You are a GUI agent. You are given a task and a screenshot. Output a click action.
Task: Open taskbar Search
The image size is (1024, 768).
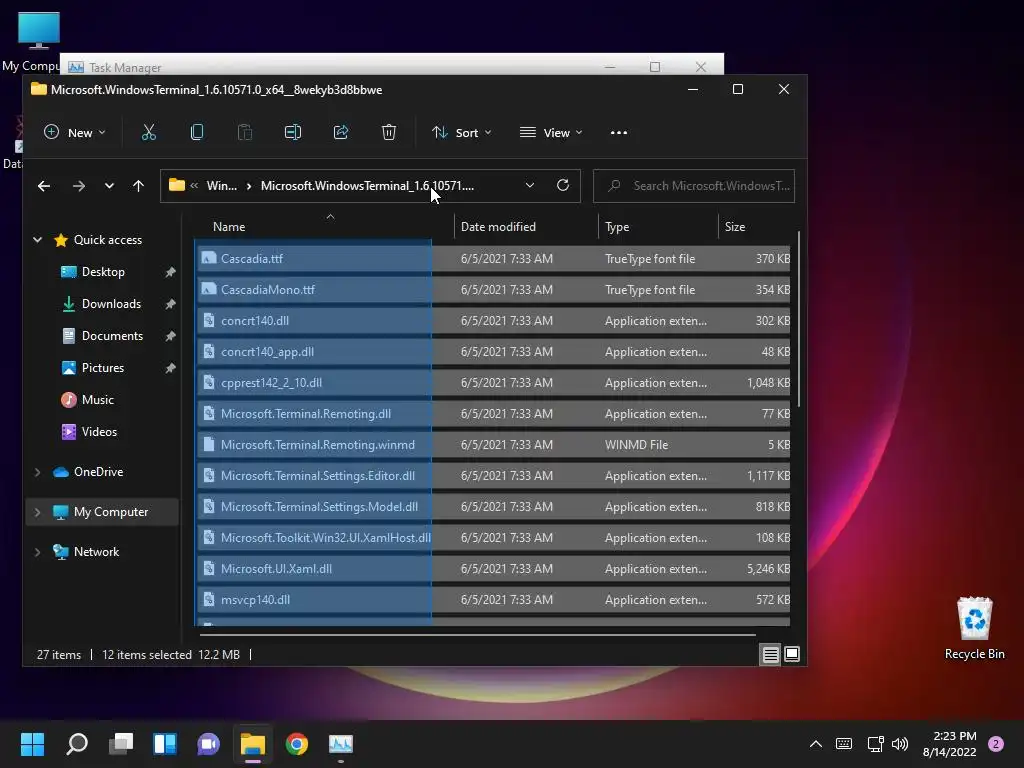(77, 744)
